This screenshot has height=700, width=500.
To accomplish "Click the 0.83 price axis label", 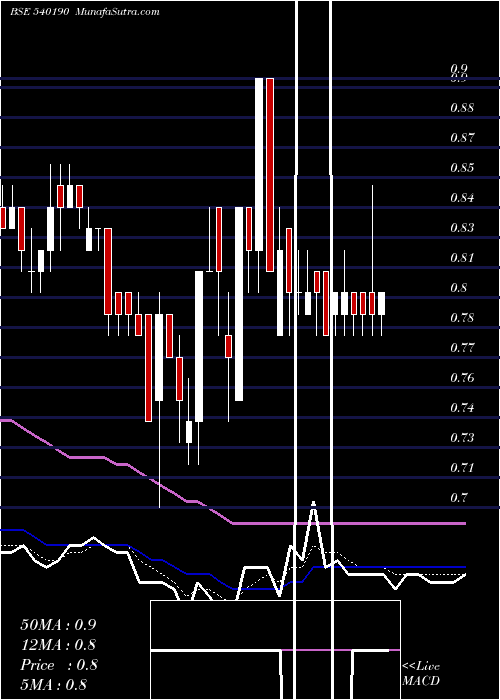I will click(462, 228).
